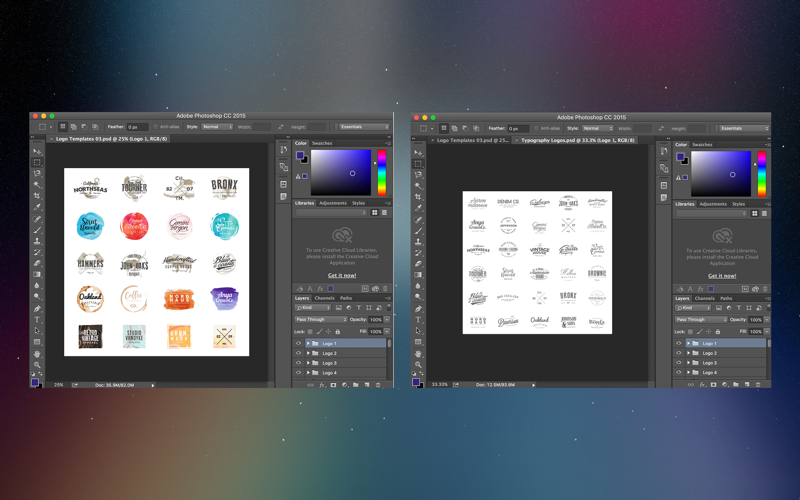Create new group via folder icon in left Layers panel
Image resolution: width=800 pixels, height=500 pixels.
[x=356, y=385]
